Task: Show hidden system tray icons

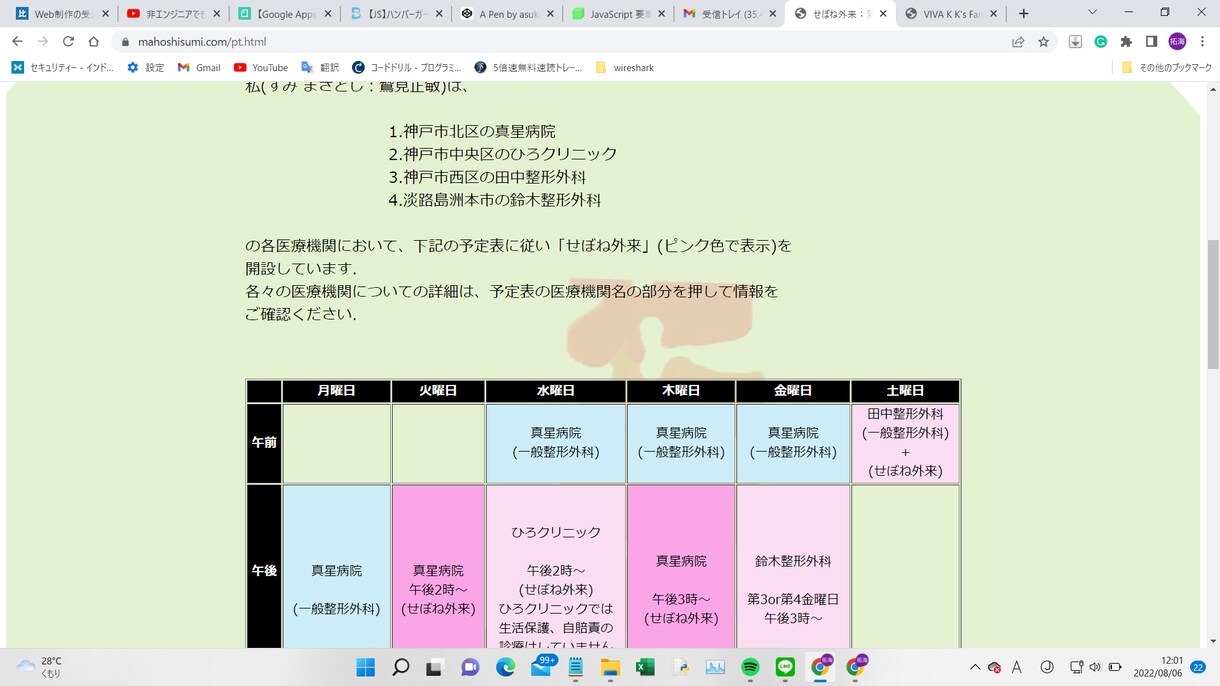Action: pyautogui.click(x=975, y=667)
